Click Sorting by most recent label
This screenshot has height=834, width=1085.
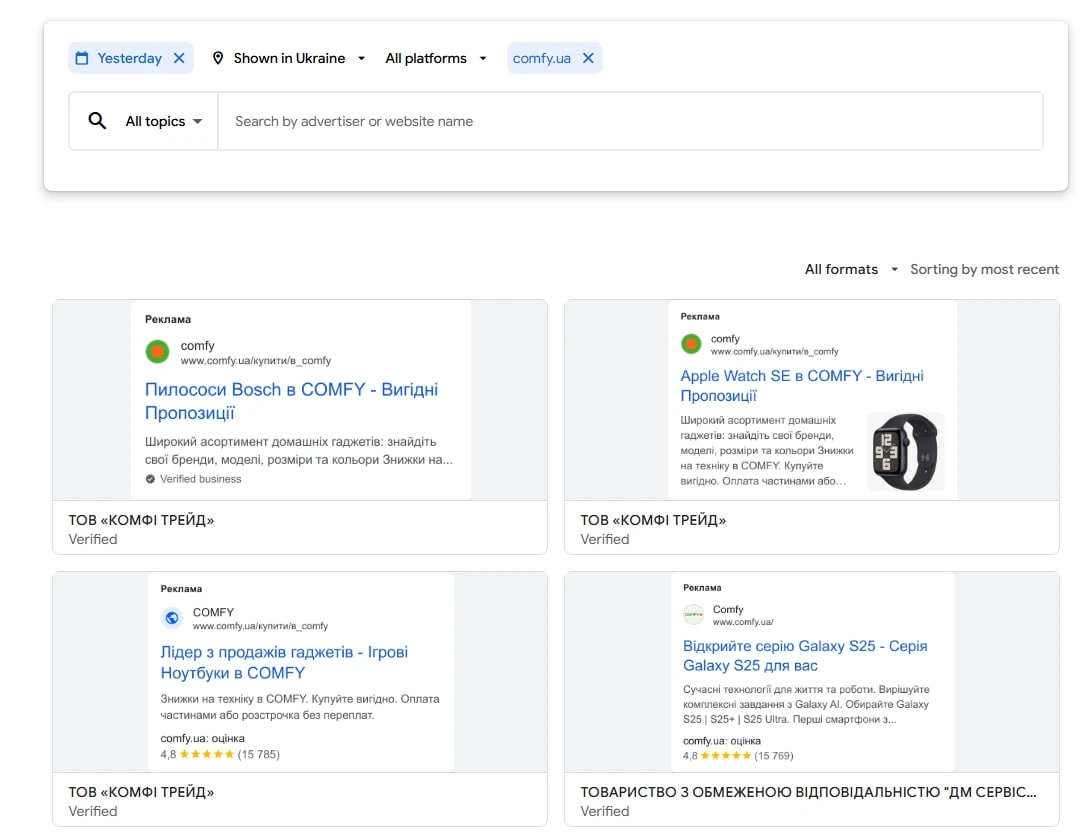[x=984, y=269]
